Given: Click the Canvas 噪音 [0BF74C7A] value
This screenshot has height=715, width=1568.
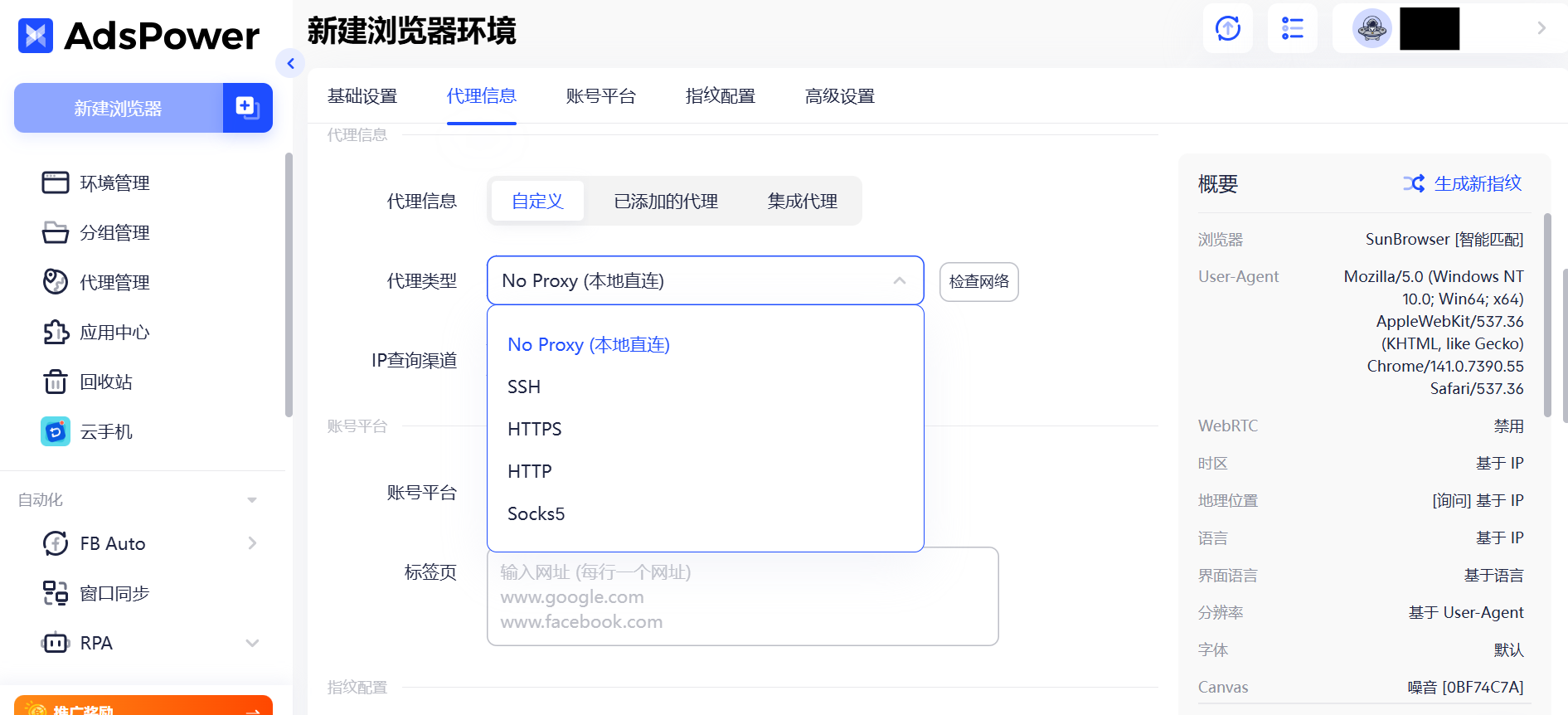Looking at the screenshot, I should [1466, 687].
